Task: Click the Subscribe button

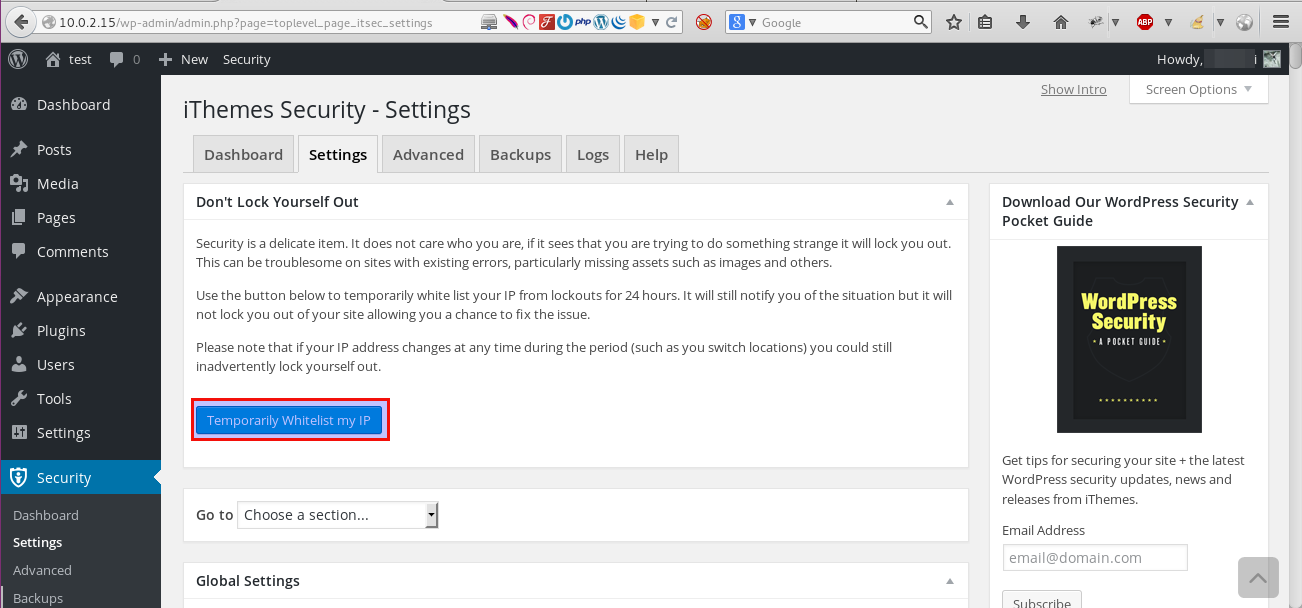Action: (1041, 600)
